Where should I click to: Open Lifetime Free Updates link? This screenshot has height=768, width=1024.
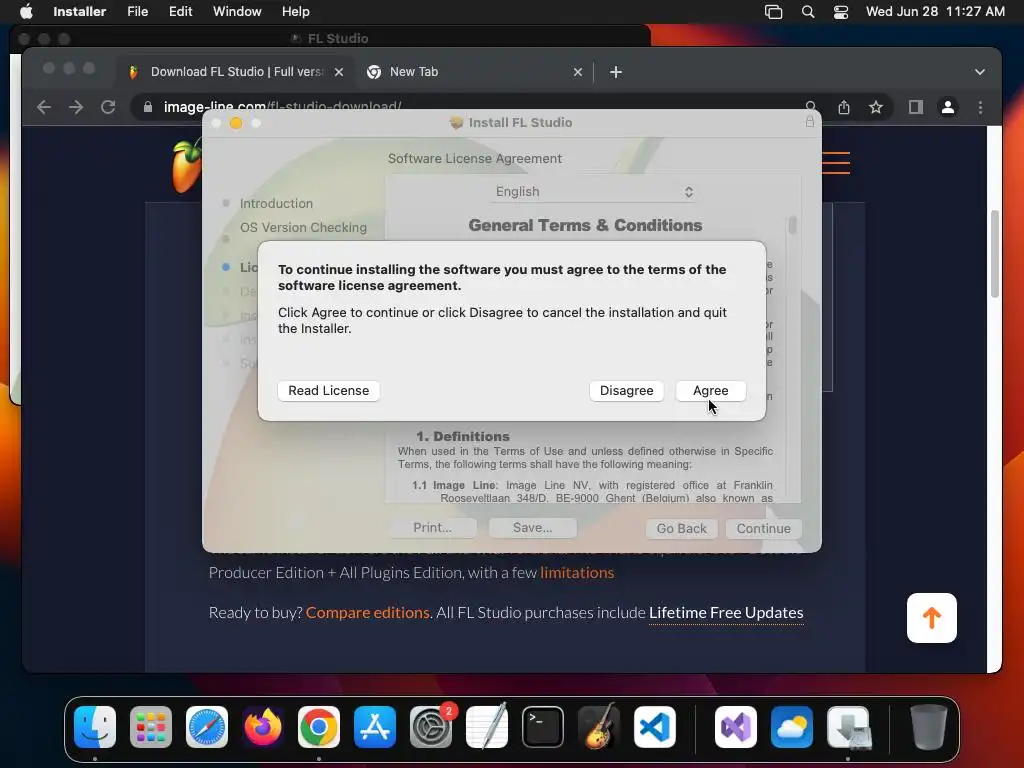pyautogui.click(x=726, y=613)
